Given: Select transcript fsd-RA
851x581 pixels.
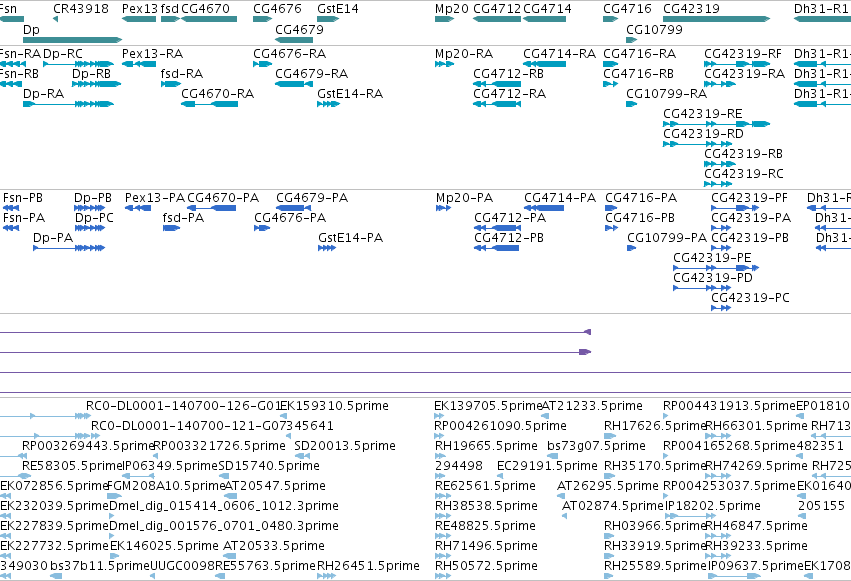Looking at the screenshot, I should (x=182, y=74).
